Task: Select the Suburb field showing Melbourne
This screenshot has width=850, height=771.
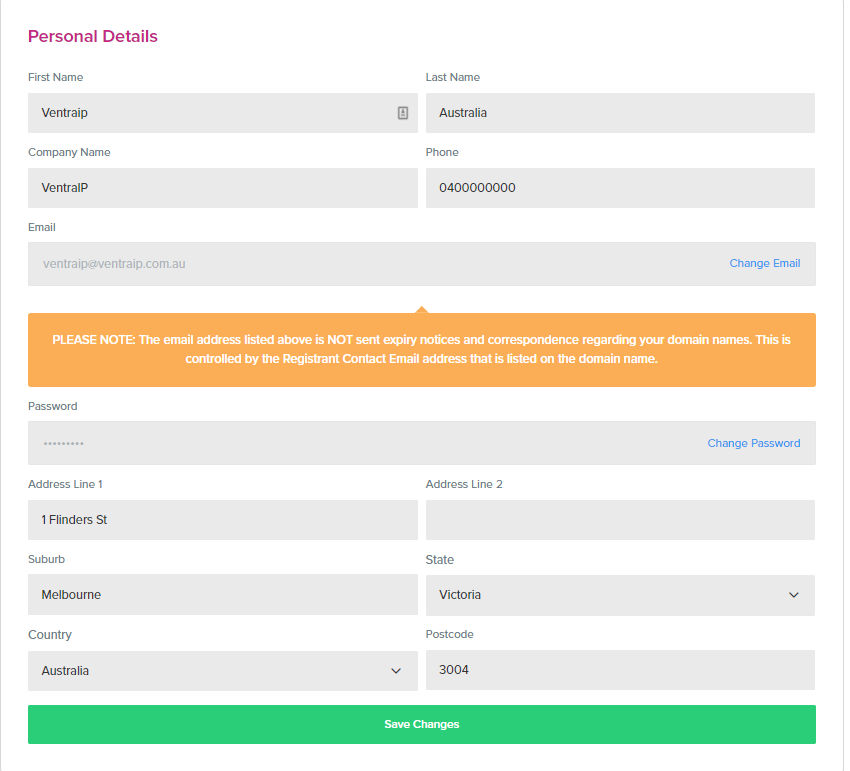Action: (x=223, y=594)
